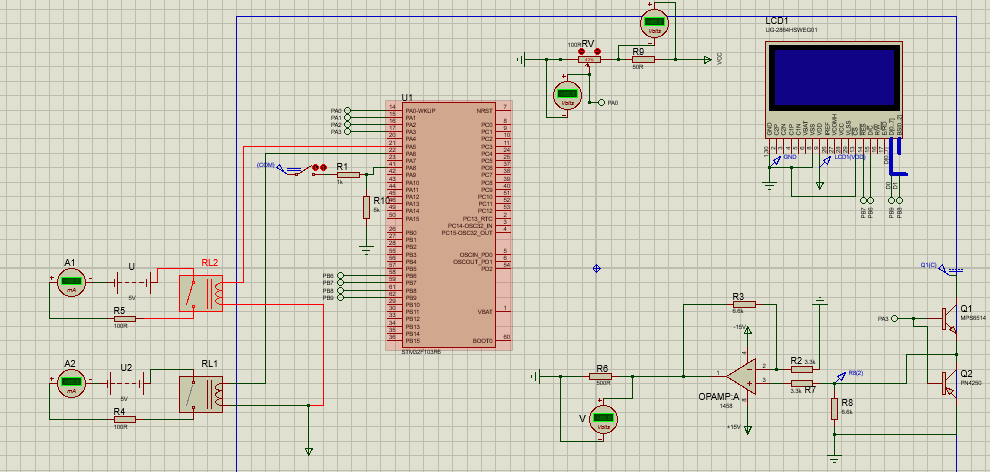Select the PA0 terminal next to the RV wiper

click(601, 102)
